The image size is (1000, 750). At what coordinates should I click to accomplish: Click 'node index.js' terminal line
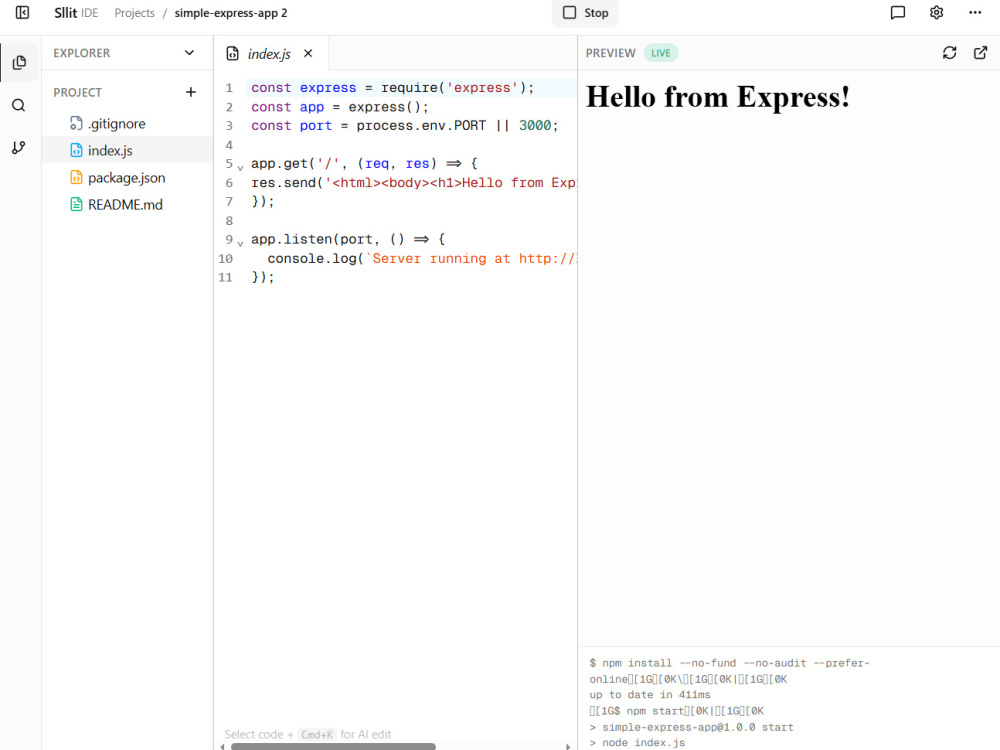coord(636,742)
